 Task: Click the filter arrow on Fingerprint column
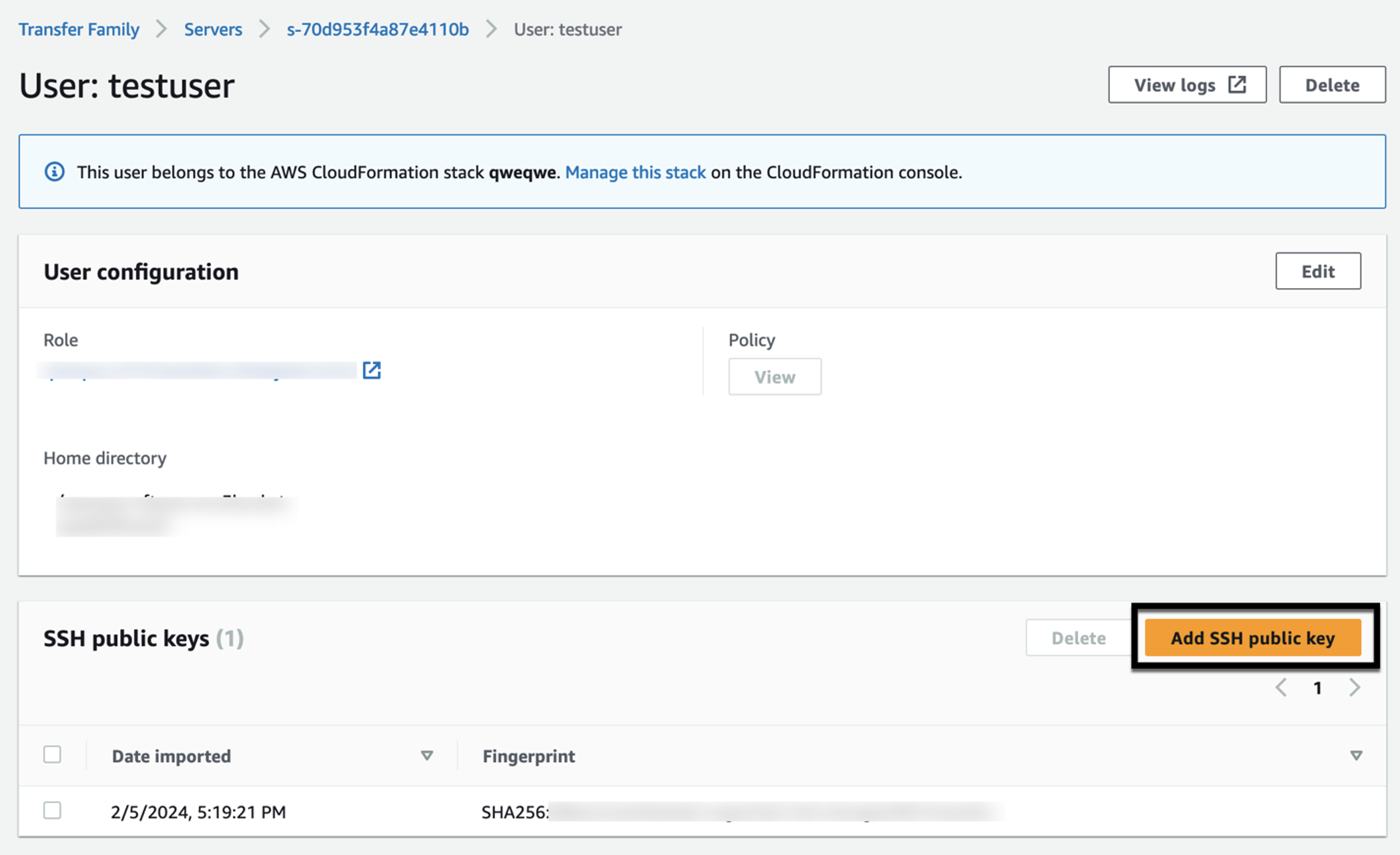coord(1357,756)
